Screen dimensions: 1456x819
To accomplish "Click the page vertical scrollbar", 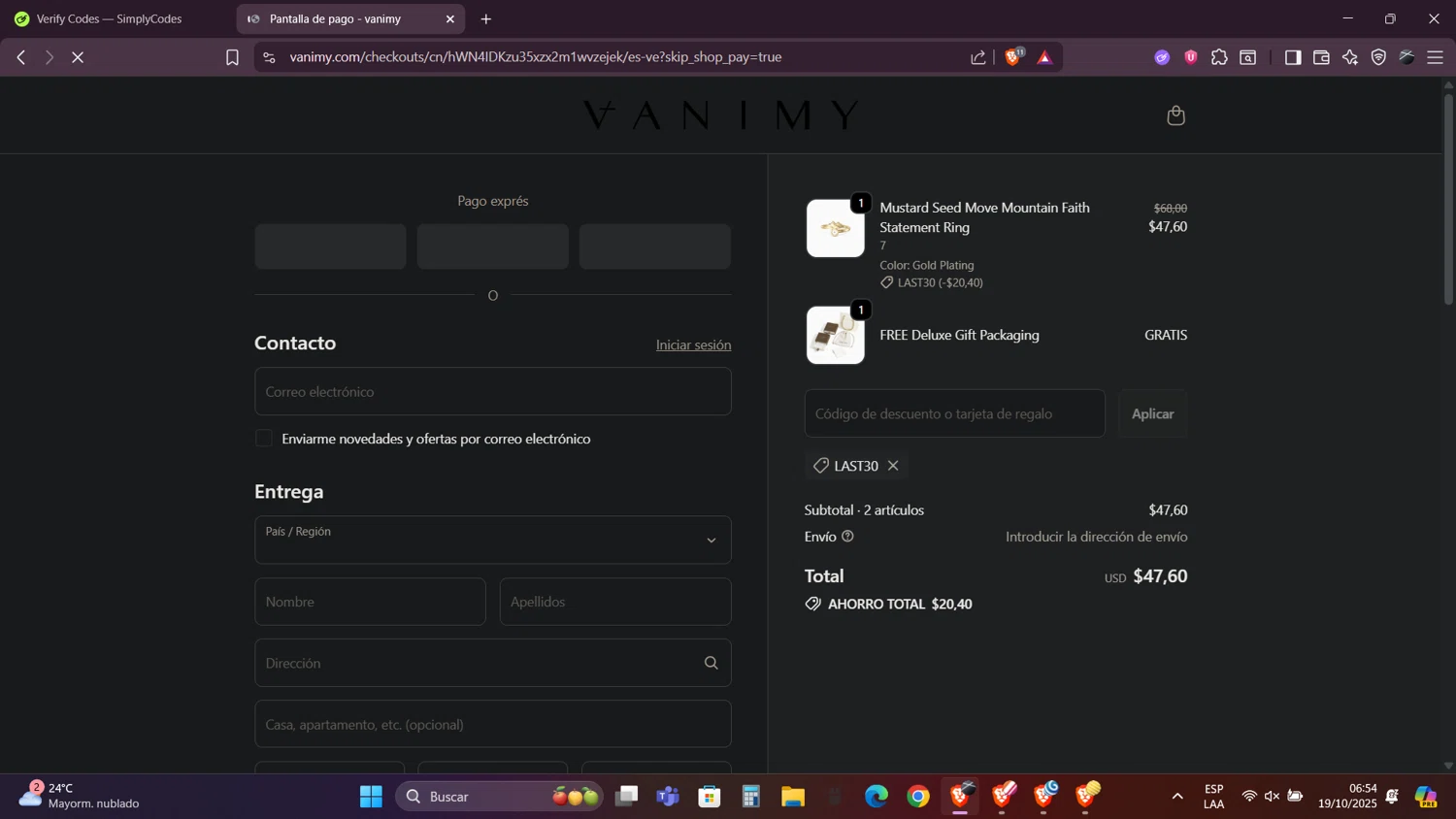I will coord(1448,199).
